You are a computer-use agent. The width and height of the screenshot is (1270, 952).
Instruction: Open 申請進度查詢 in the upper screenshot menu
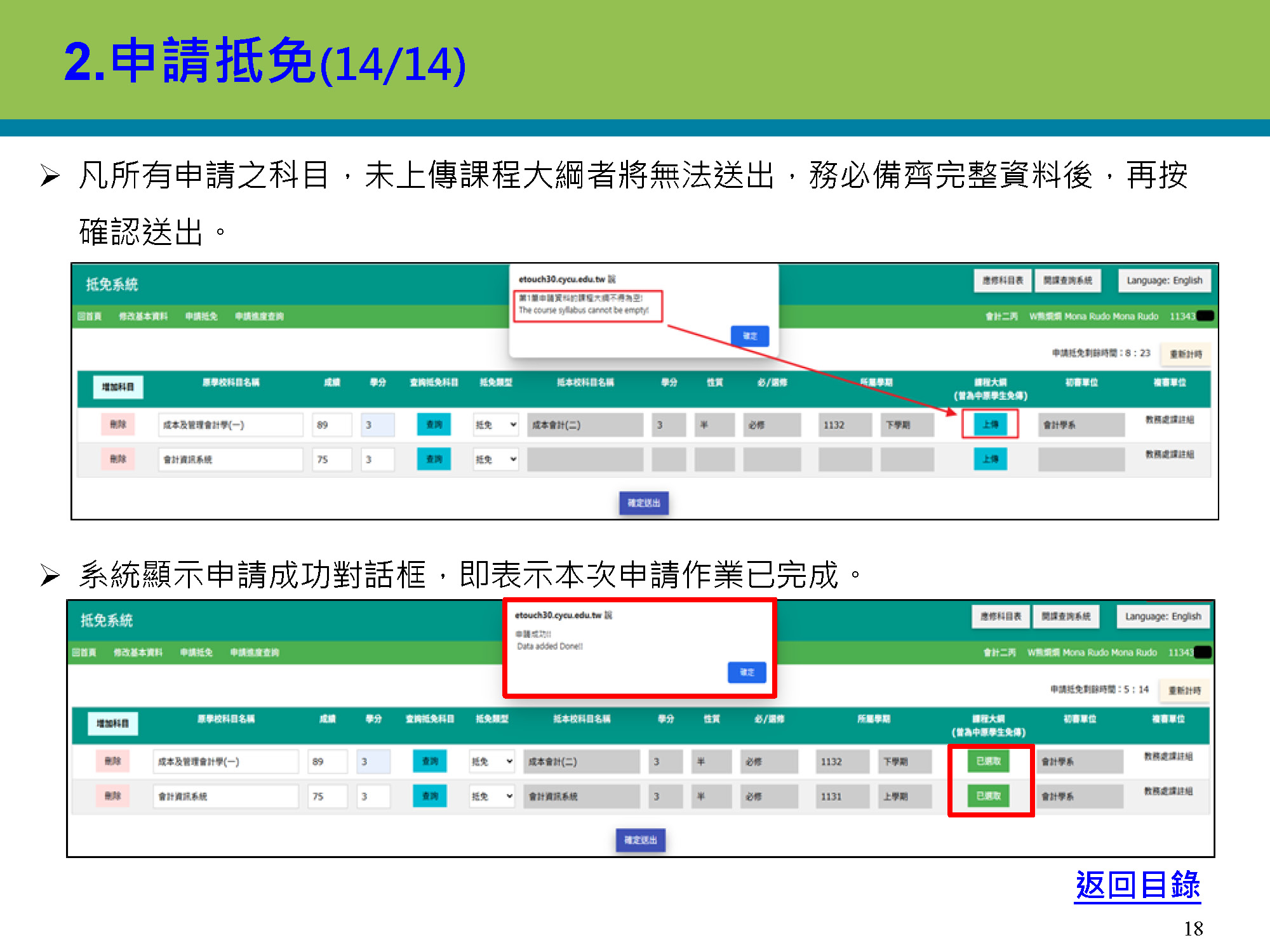point(259,316)
